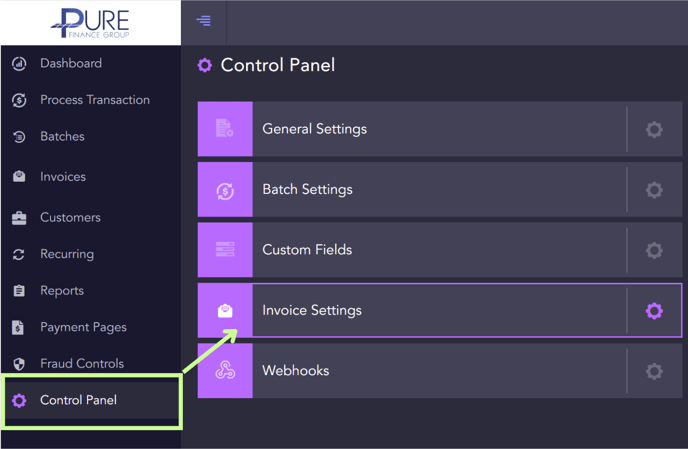Go to Recurring in the sidebar
The width and height of the screenshot is (688, 449).
click(67, 254)
